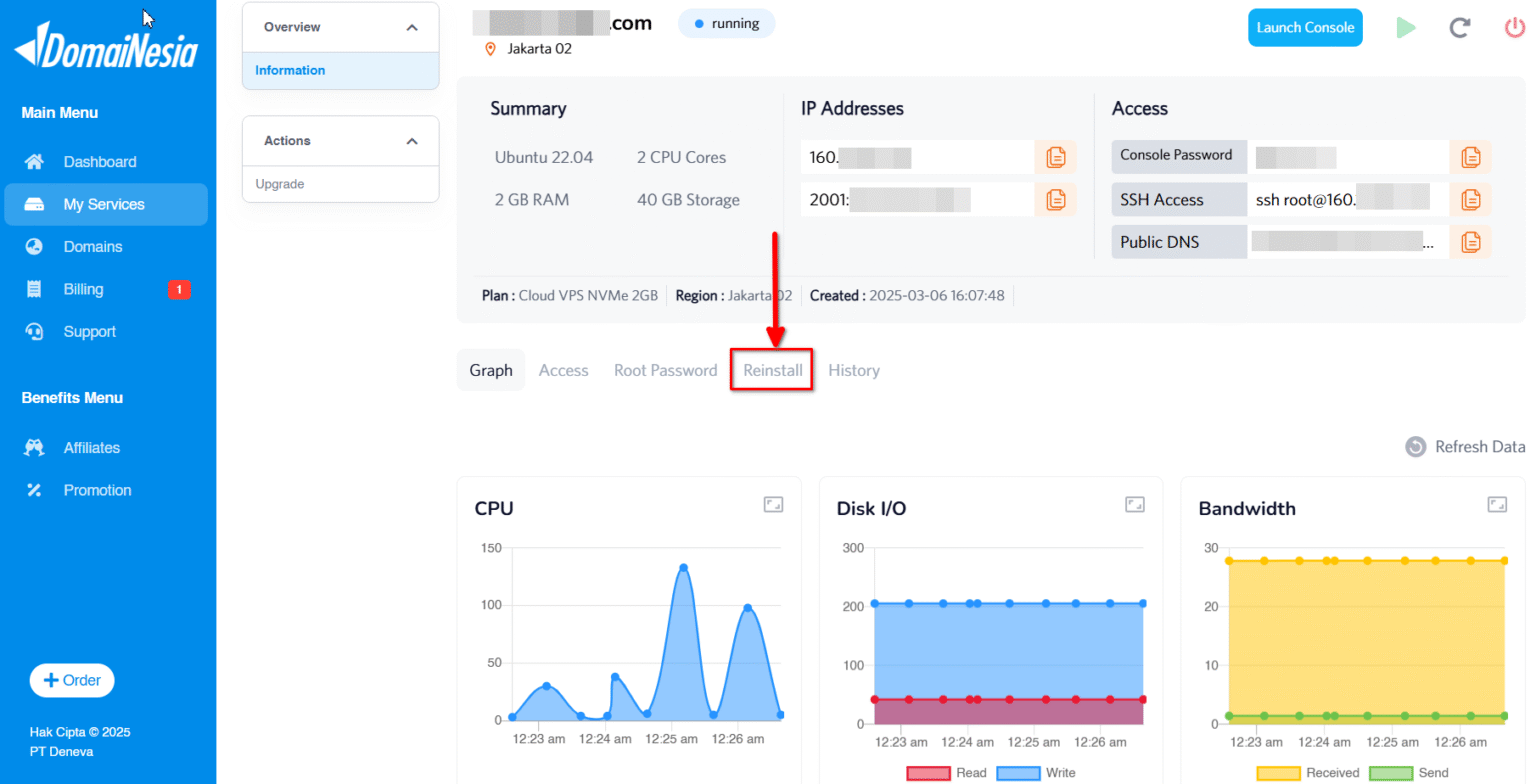
Task: Expand the CPU graph to fullscreen
Action: (x=772, y=505)
